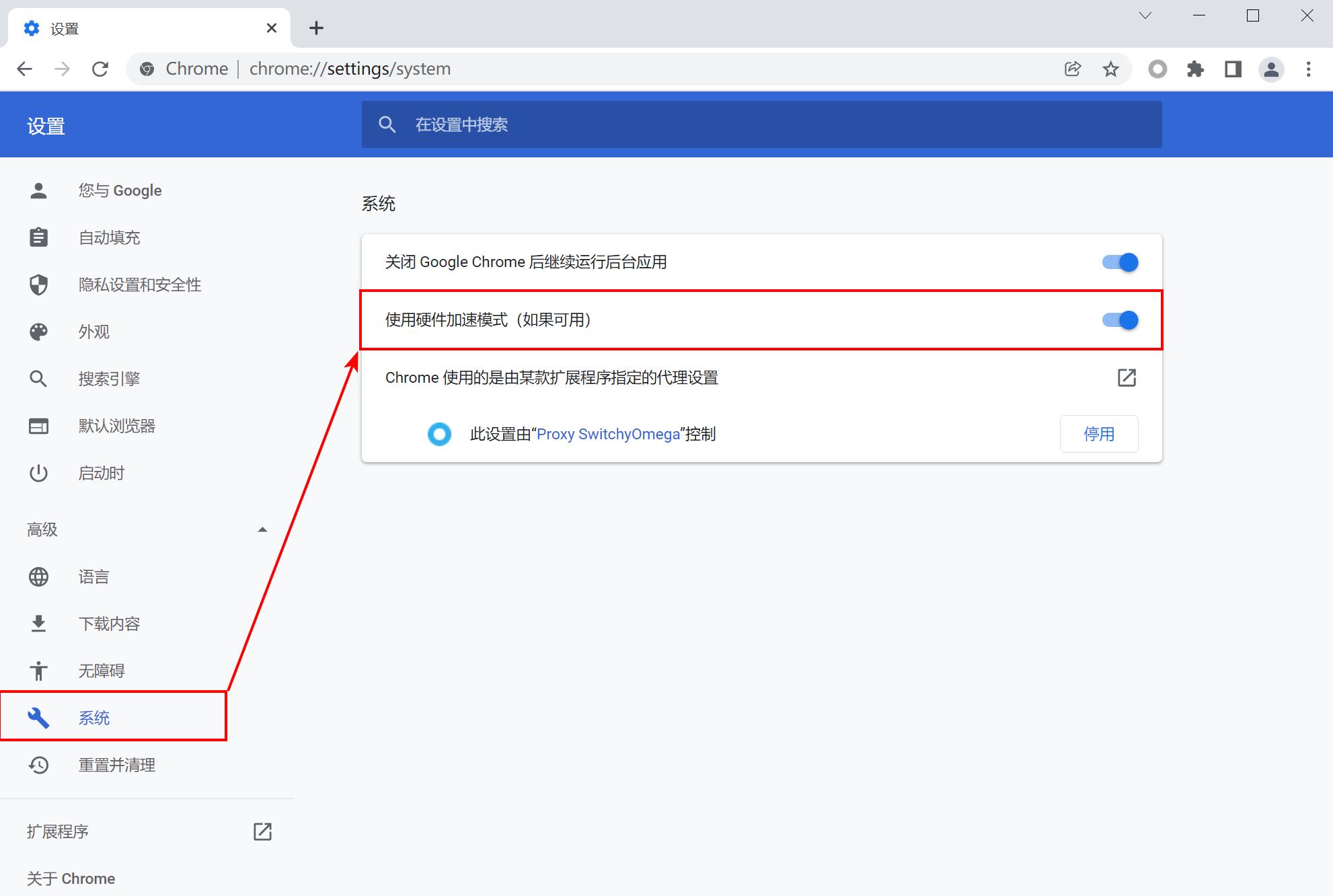
Task: Click the magnifier icon for 搜索引擎
Action: tap(39, 379)
